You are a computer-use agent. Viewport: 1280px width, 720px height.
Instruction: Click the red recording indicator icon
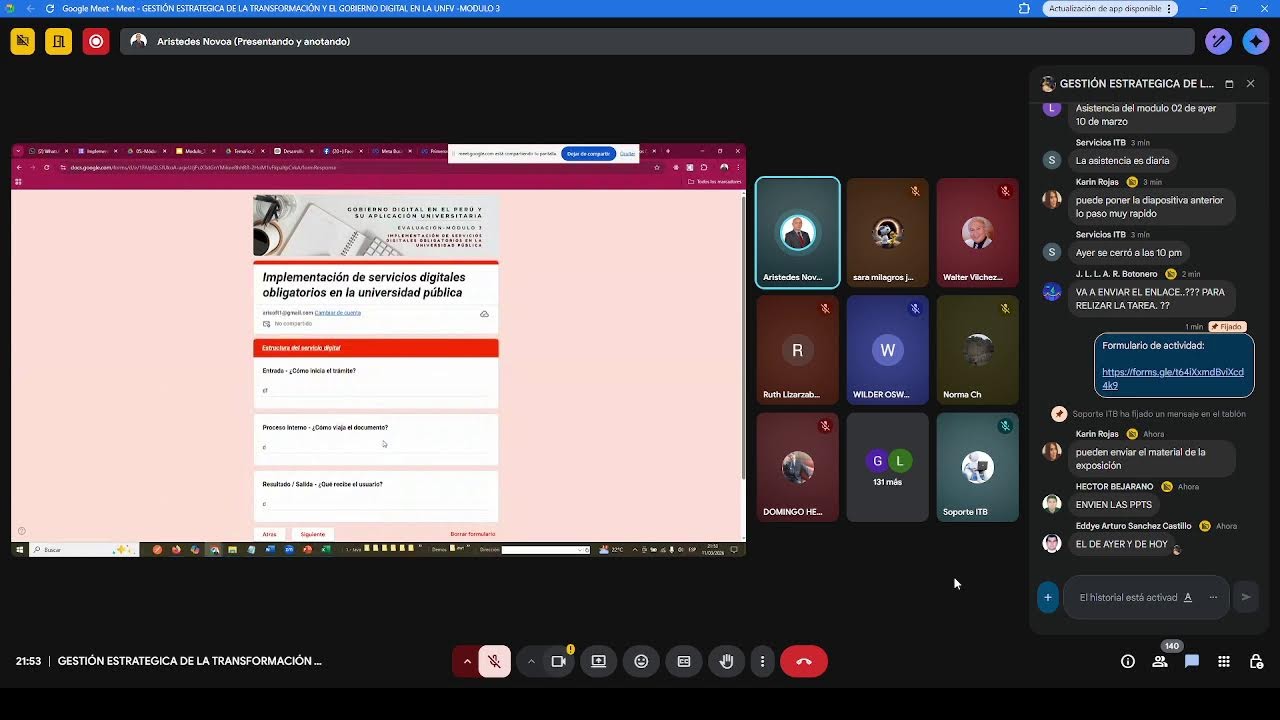[x=96, y=41]
